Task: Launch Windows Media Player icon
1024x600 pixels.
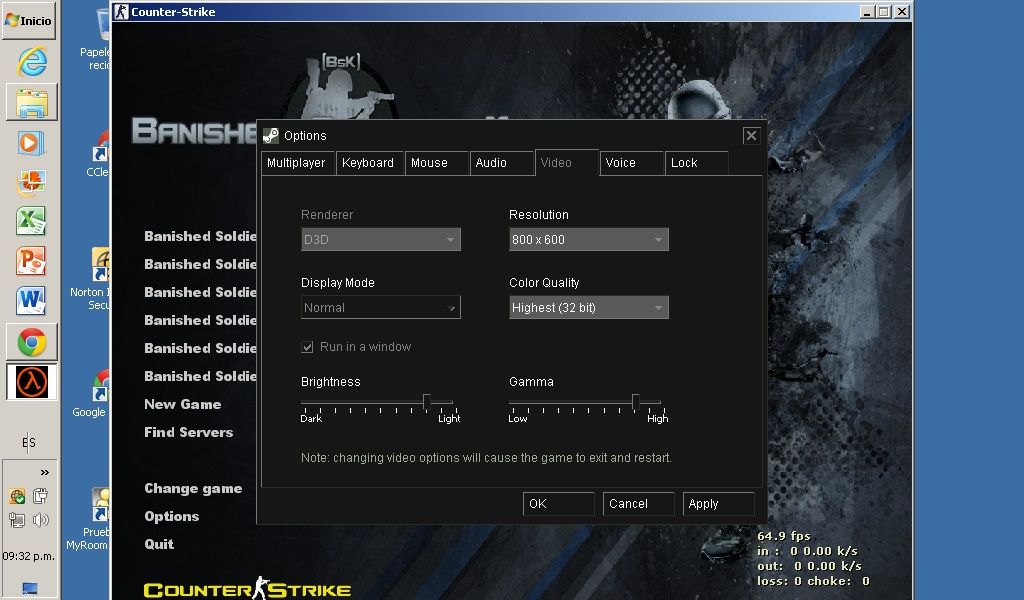Action: point(32,142)
